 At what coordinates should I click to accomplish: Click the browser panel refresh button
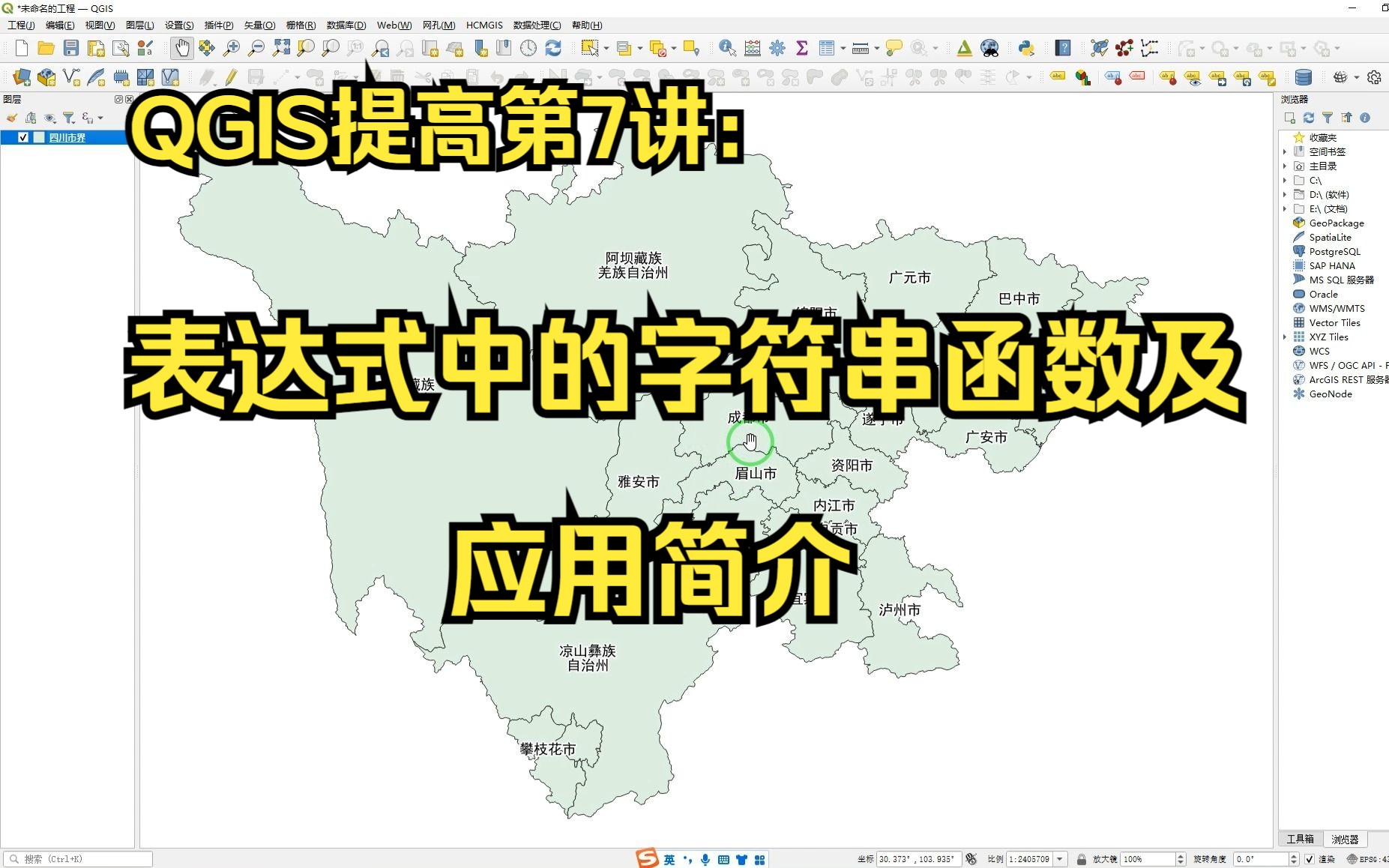click(x=1309, y=118)
